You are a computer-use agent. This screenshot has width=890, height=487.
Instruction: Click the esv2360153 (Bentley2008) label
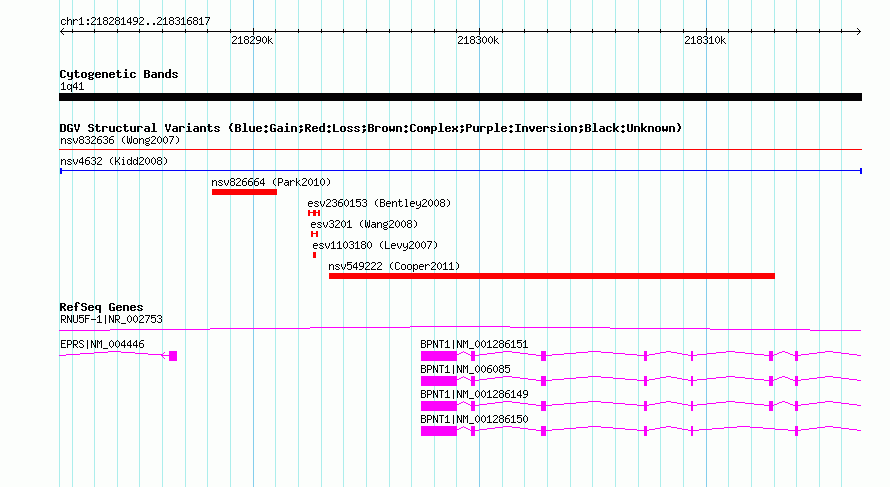(379, 203)
